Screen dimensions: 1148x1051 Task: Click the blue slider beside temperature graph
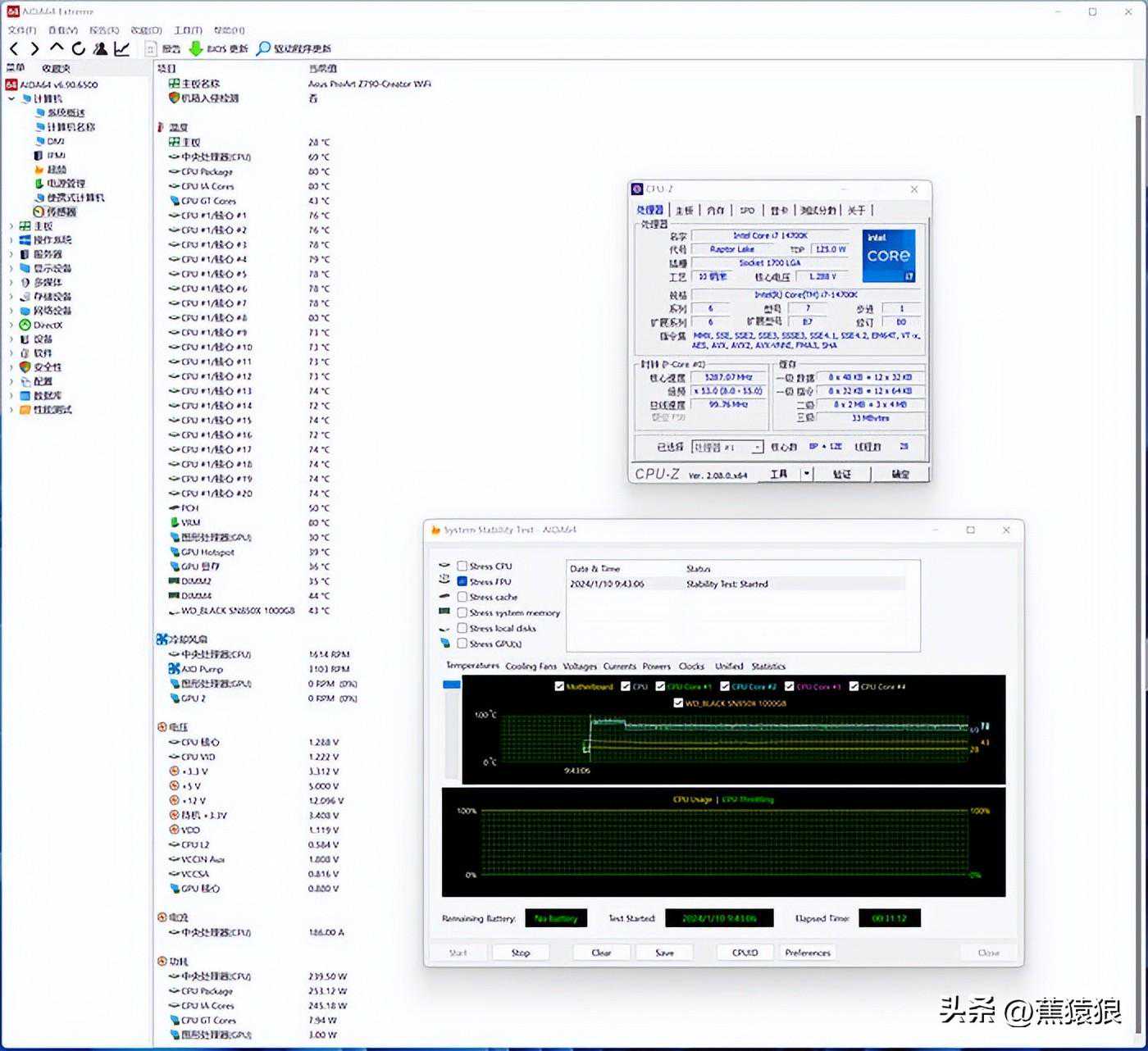point(451,685)
